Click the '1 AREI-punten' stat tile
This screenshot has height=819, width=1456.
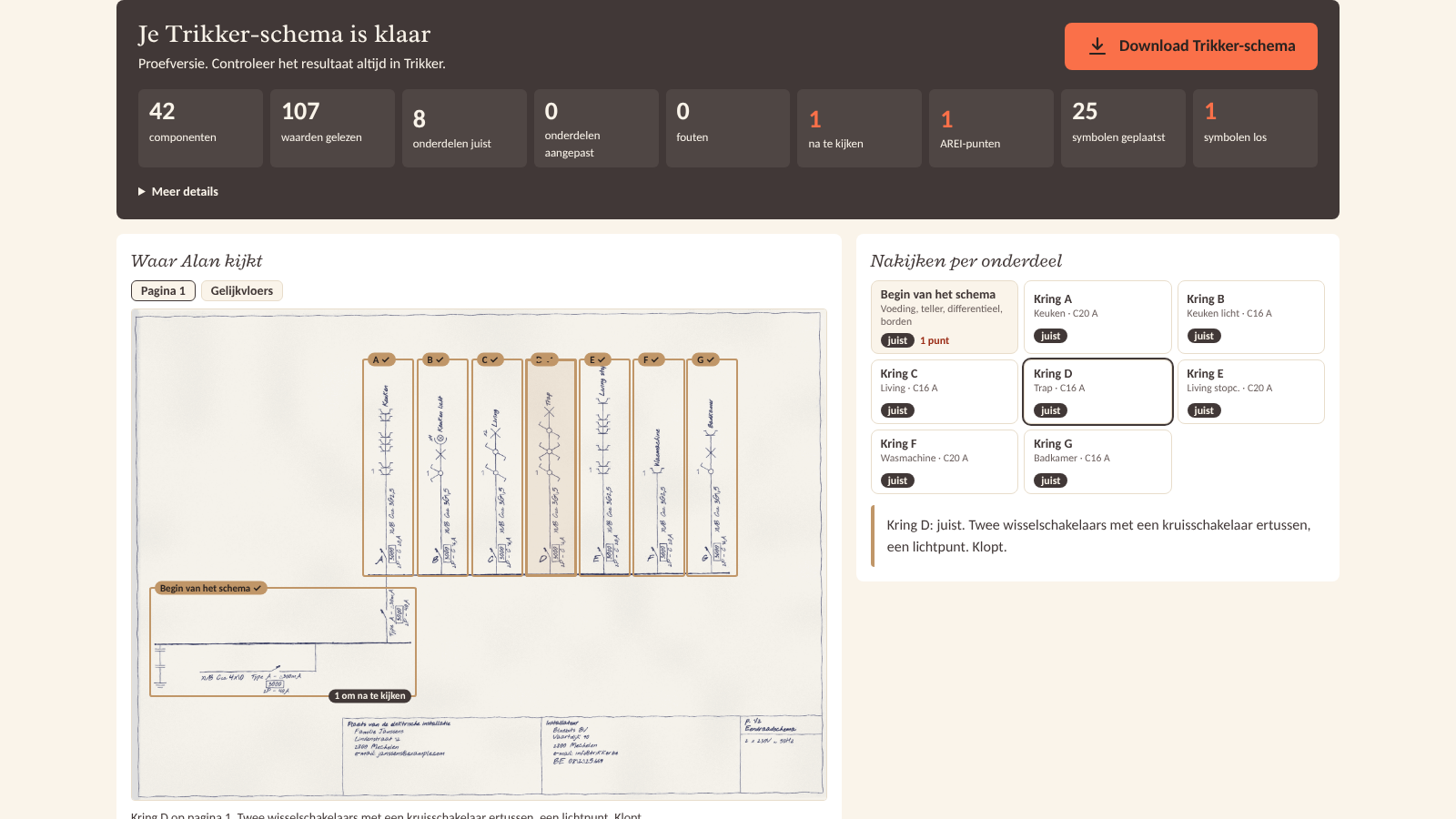pyautogui.click(x=991, y=128)
